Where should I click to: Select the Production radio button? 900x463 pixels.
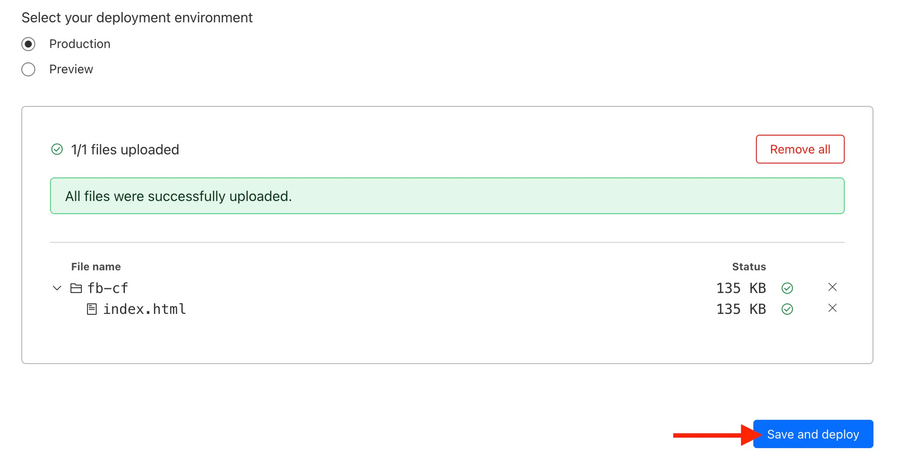(28, 44)
